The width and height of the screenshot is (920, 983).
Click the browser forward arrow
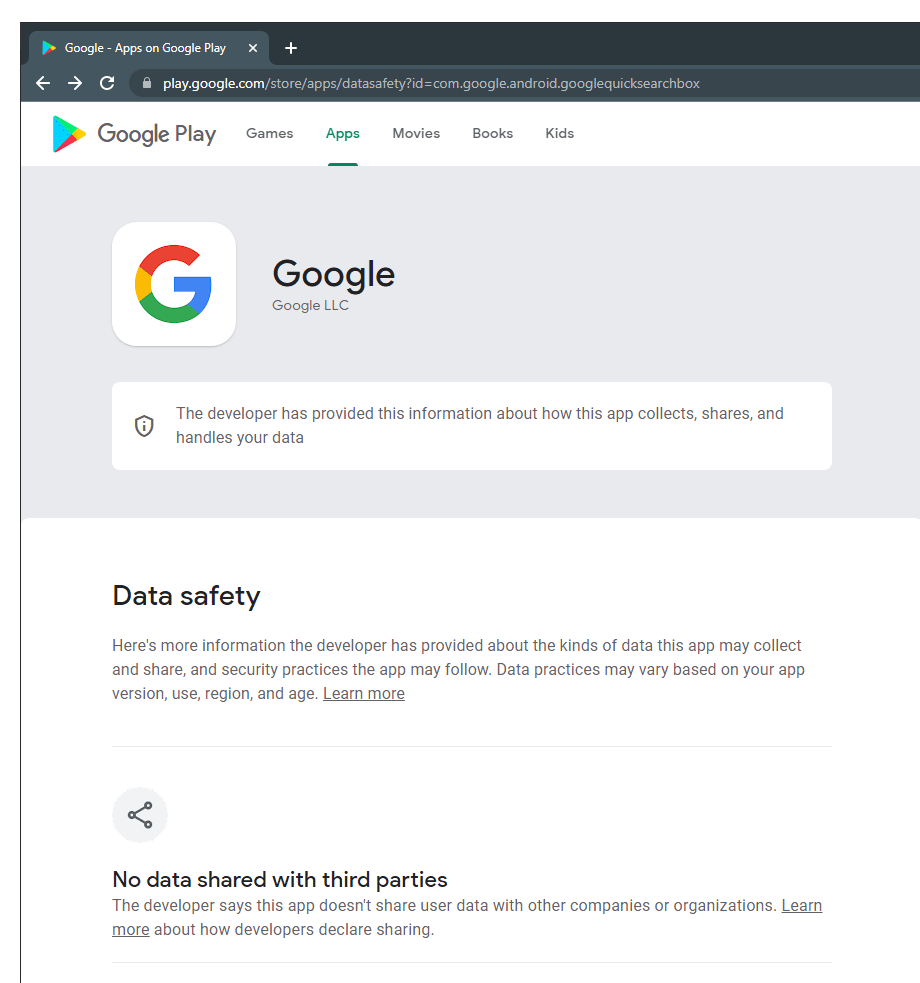[75, 83]
